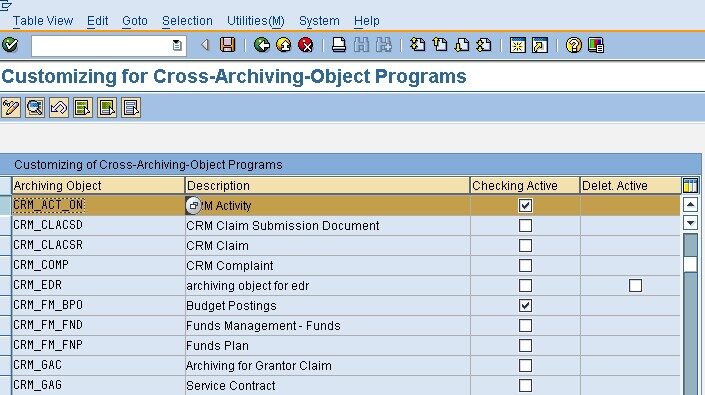Enable Checking Active for CRM Complaint
Screen dimensions: 705x395
(x=525, y=266)
